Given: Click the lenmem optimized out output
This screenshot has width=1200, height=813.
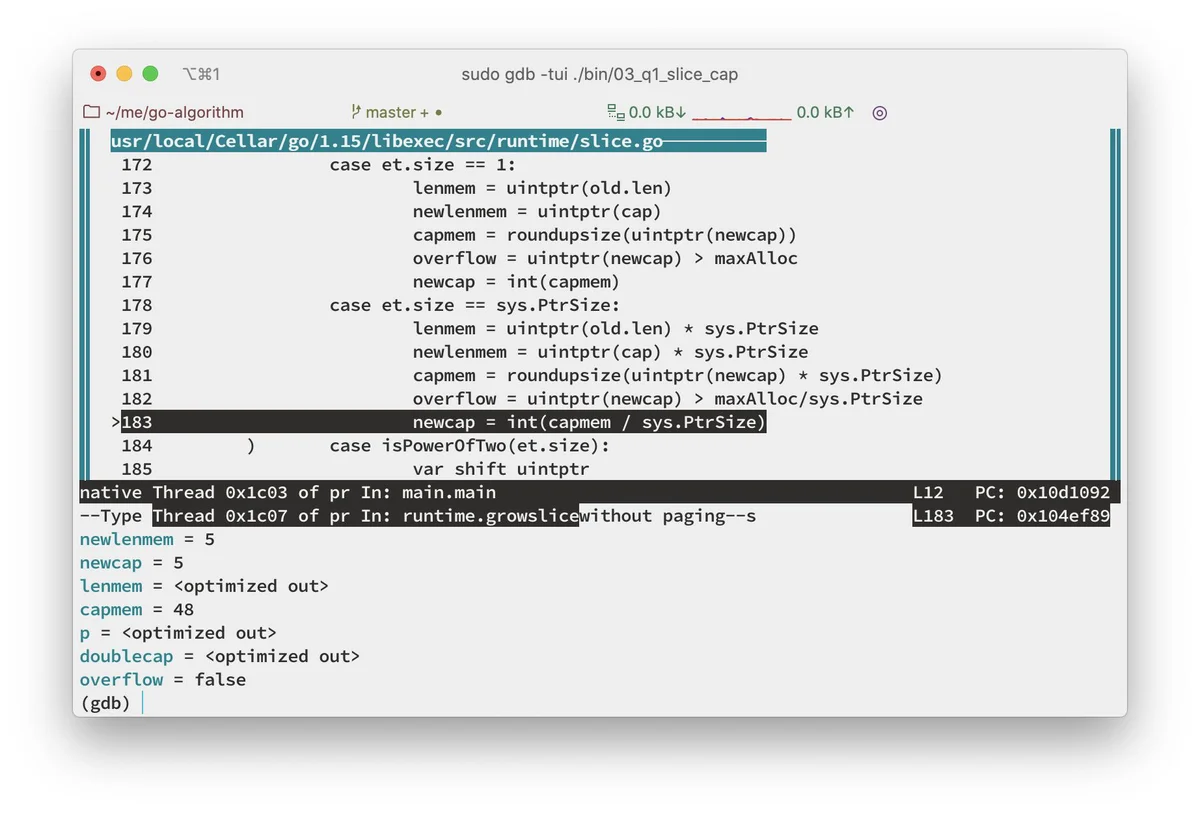Looking at the screenshot, I should (x=204, y=586).
